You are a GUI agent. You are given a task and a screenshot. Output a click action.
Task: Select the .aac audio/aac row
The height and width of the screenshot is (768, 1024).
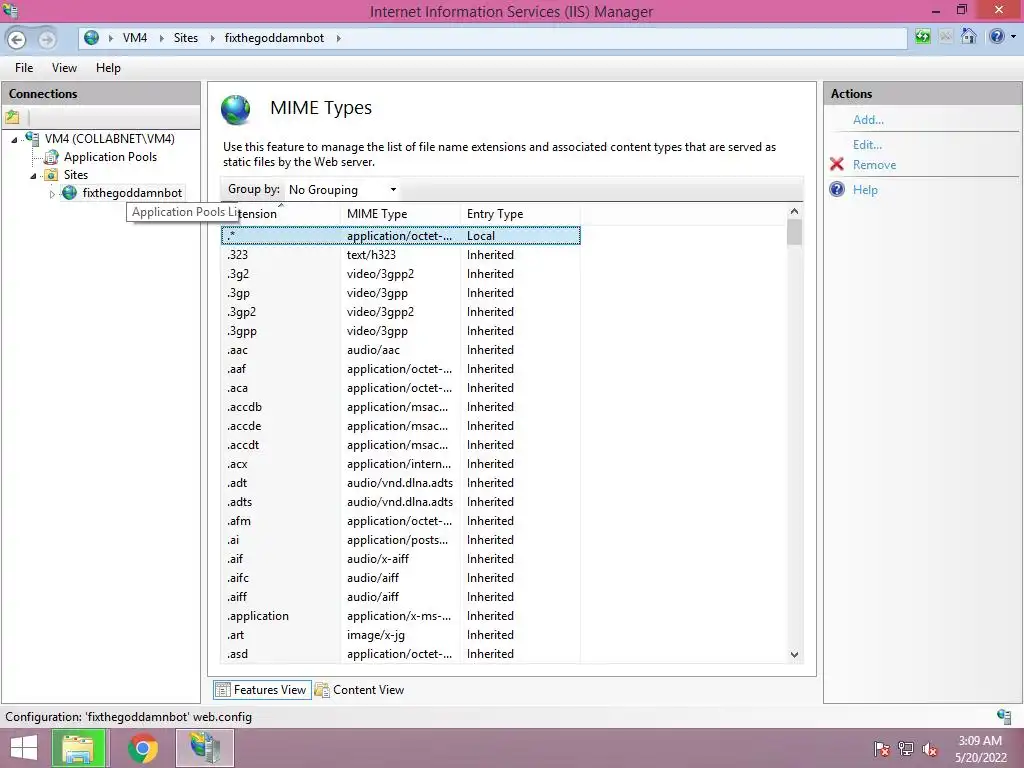(x=401, y=350)
